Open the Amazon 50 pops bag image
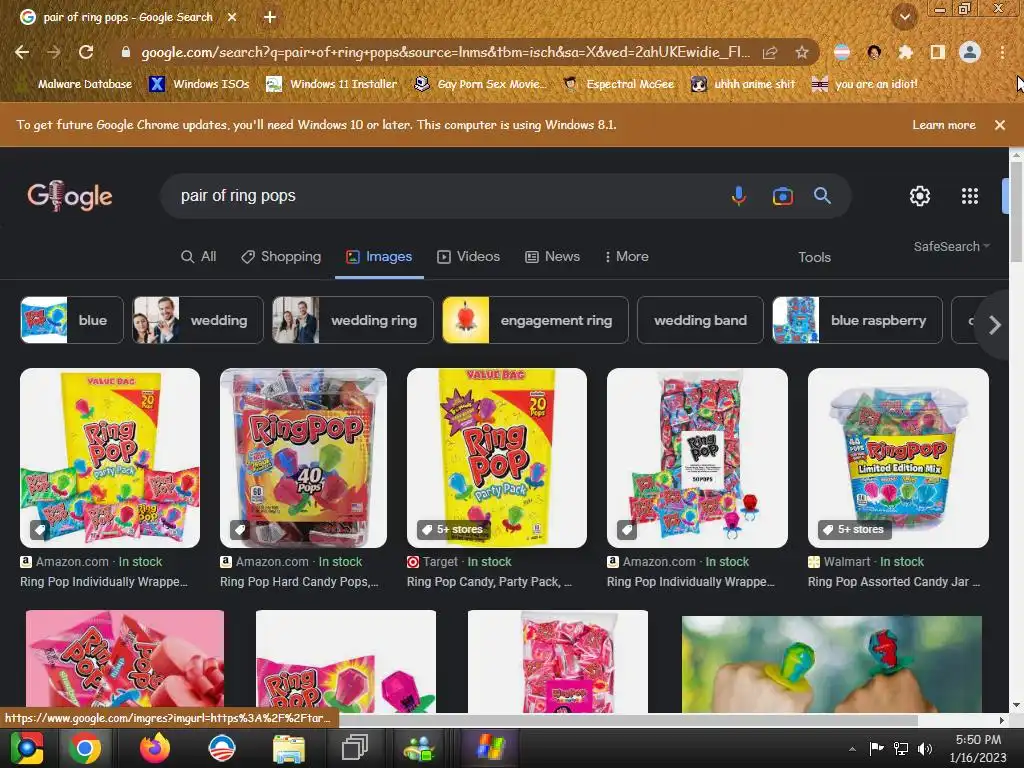This screenshot has height=768, width=1024. [697, 458]
